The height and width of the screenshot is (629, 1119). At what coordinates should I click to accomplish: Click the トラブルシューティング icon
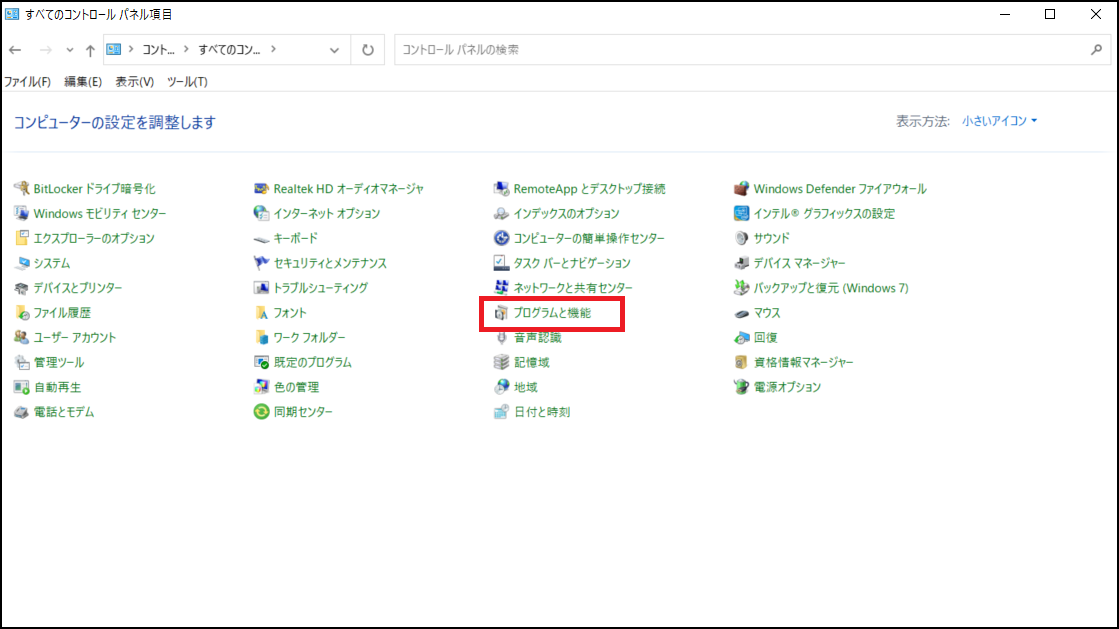261,288
